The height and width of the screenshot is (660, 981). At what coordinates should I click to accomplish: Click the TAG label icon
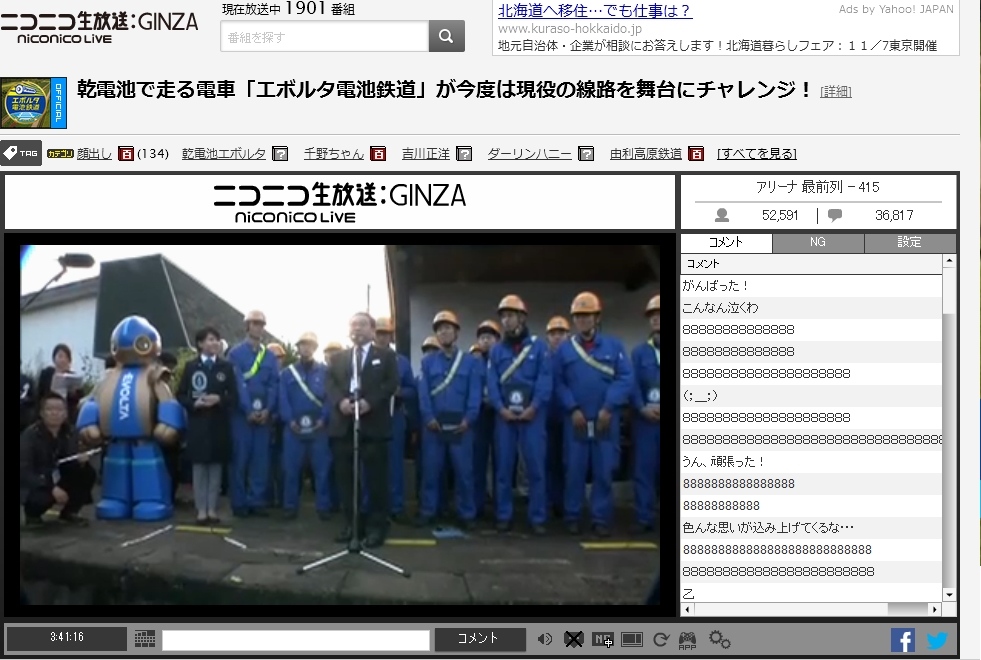tap(21, 153)
